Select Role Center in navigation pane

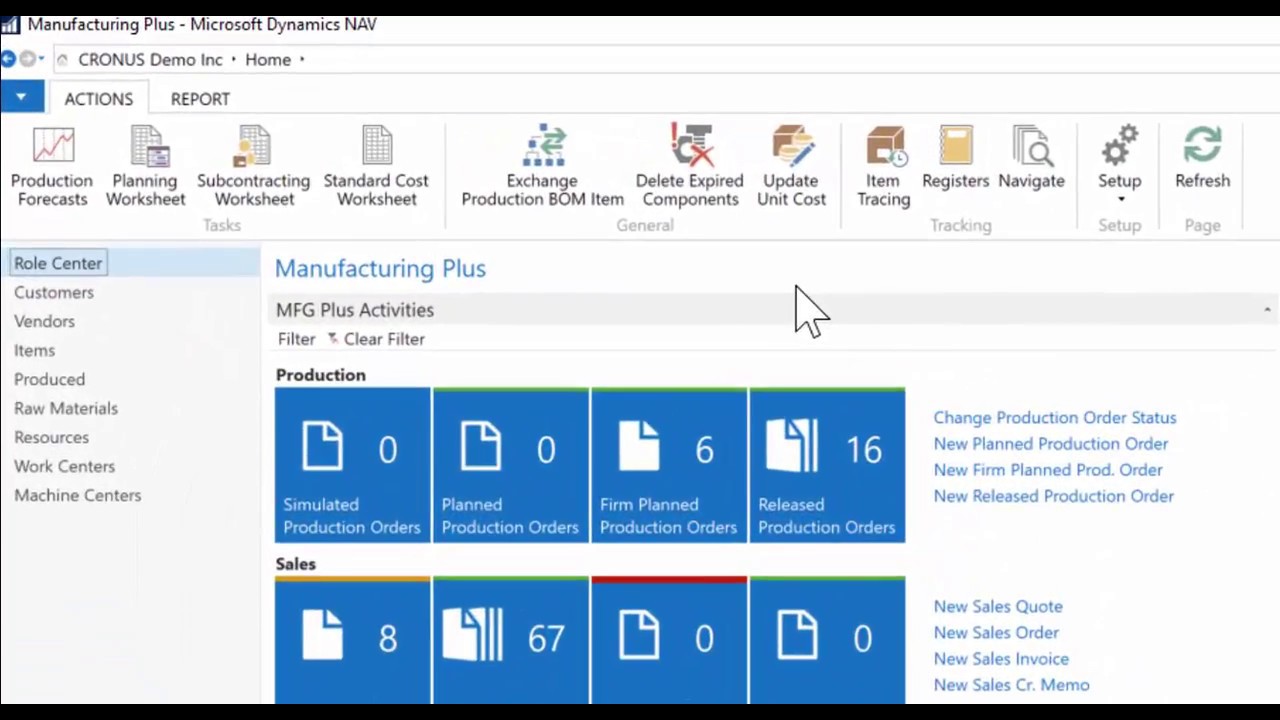(58, 263)
